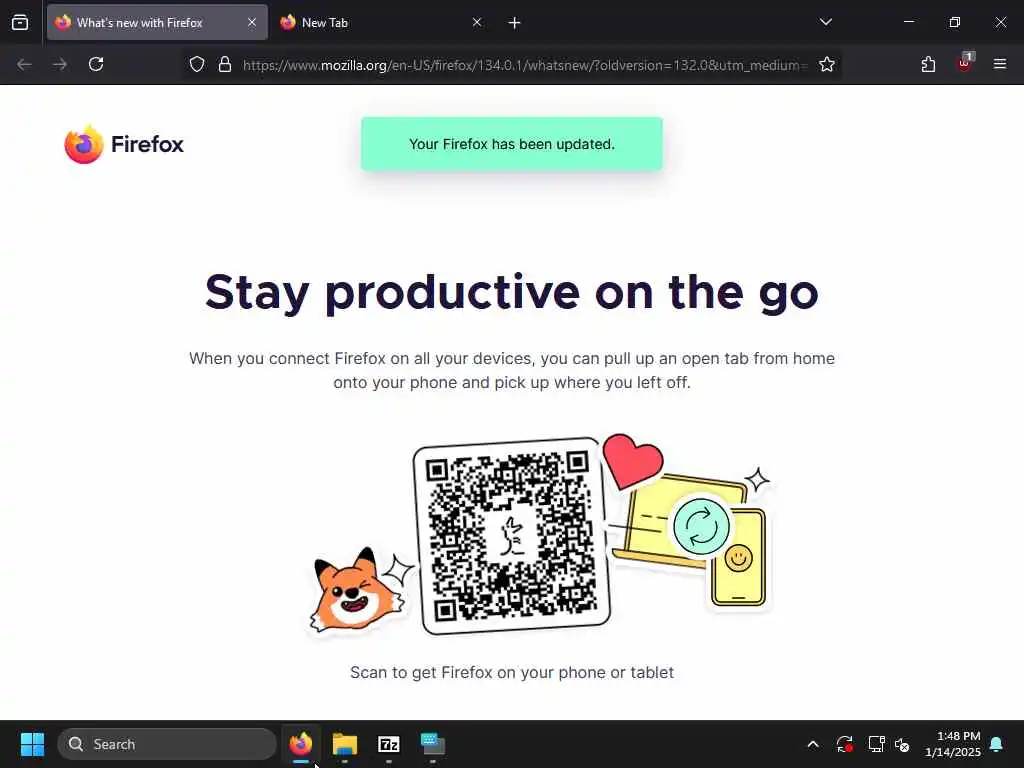Open the clock showing 1:48 PM
The height and width of the screenshot is (768, 1024).
(x=952, y=744)
